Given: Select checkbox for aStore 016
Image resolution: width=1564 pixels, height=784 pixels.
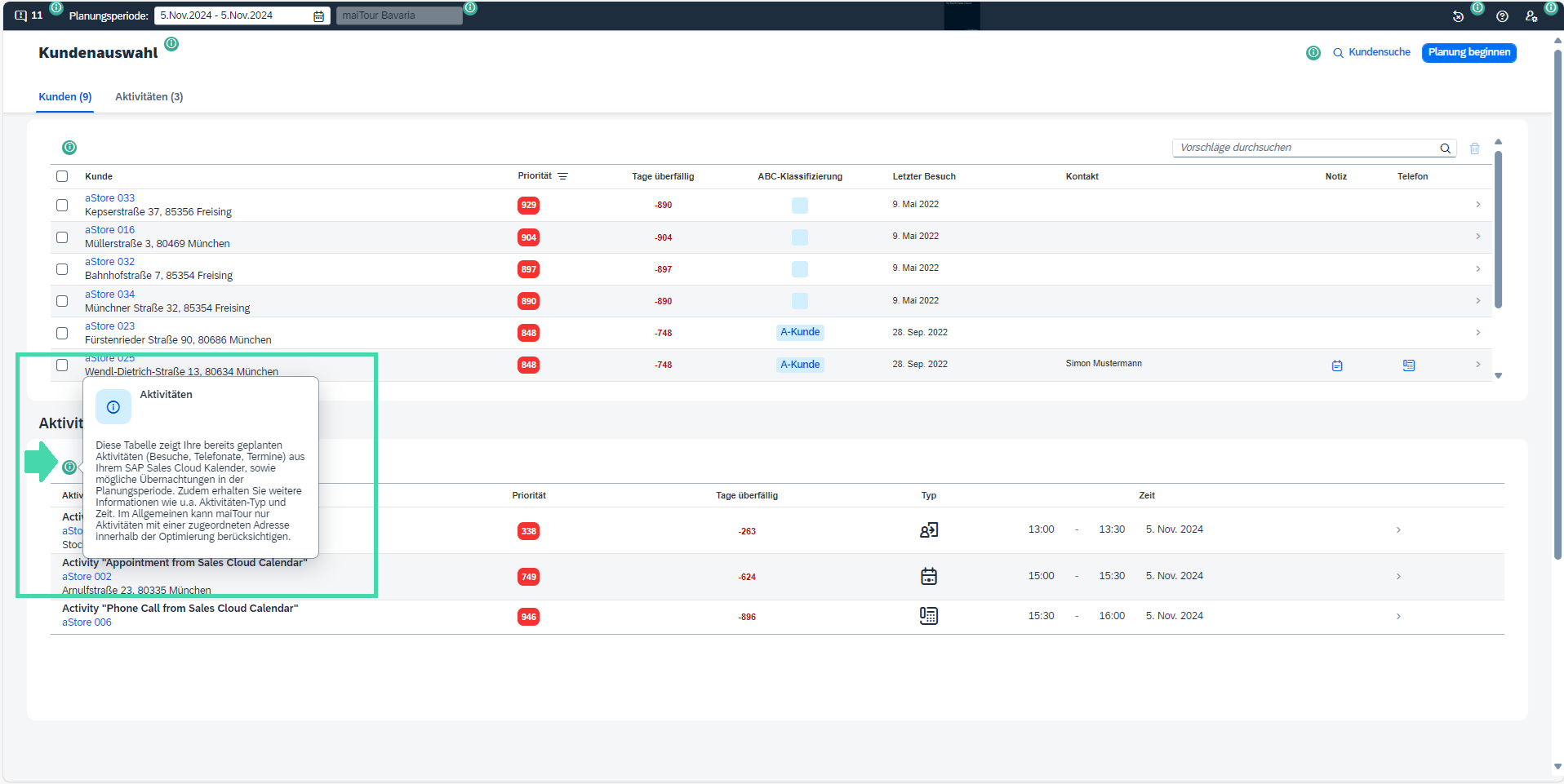Looking at the screenshot, I should [62, 237].
